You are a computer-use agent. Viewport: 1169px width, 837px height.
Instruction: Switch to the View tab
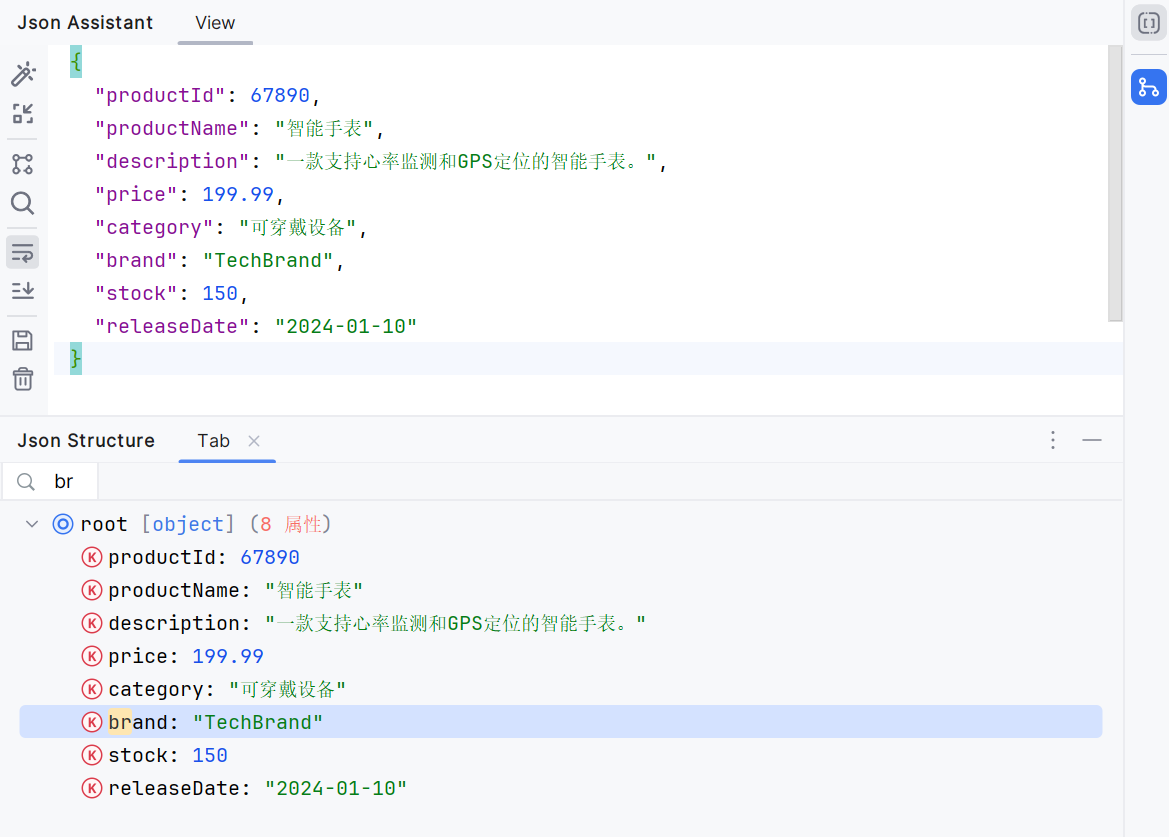pyautogui.click(x=214, y=22)
